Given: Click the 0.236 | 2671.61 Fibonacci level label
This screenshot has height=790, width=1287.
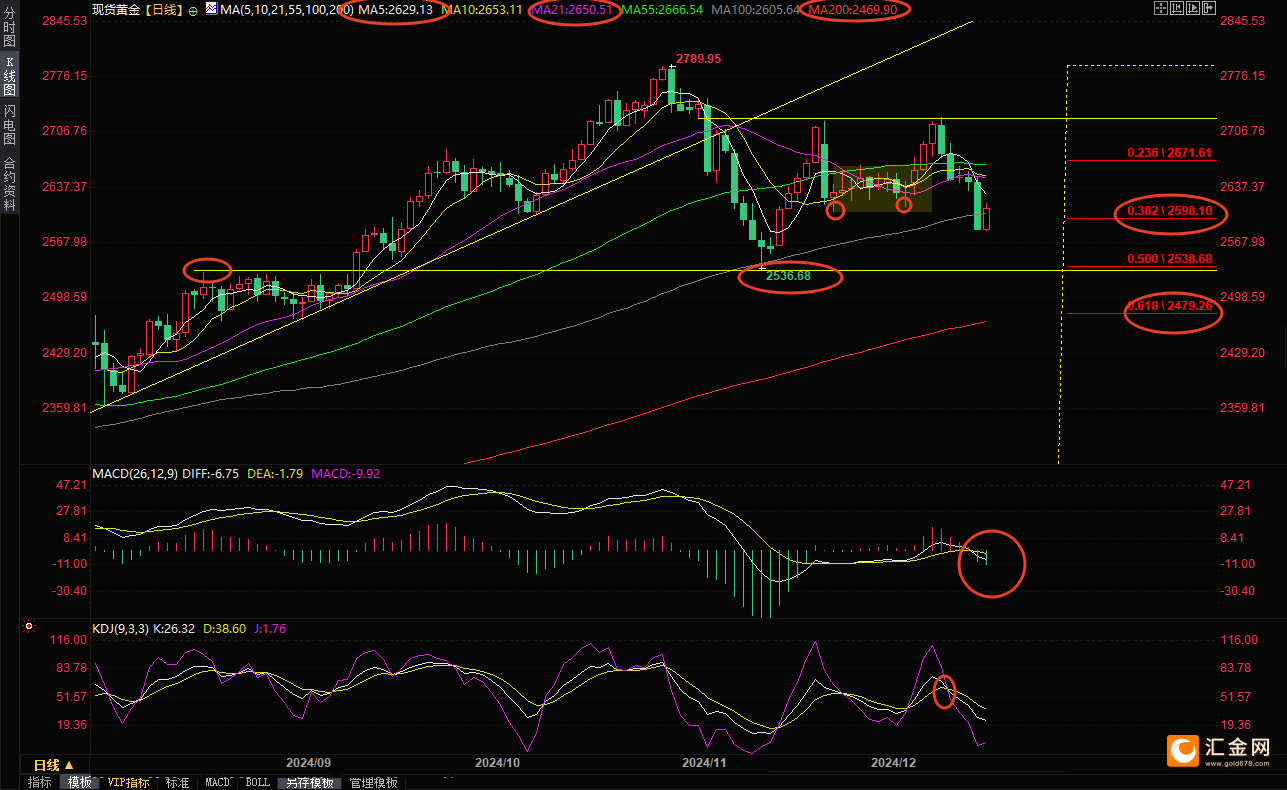Looking at the screenshot, I should (1169, 153).
